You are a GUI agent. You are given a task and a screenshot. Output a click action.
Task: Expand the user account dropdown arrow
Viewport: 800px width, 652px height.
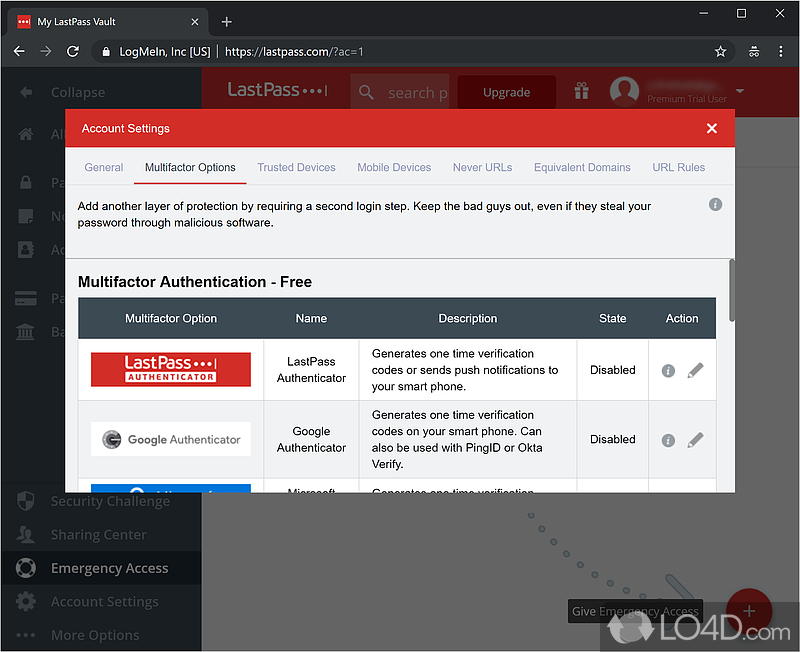pyautogui.click(x=740, y=91)
